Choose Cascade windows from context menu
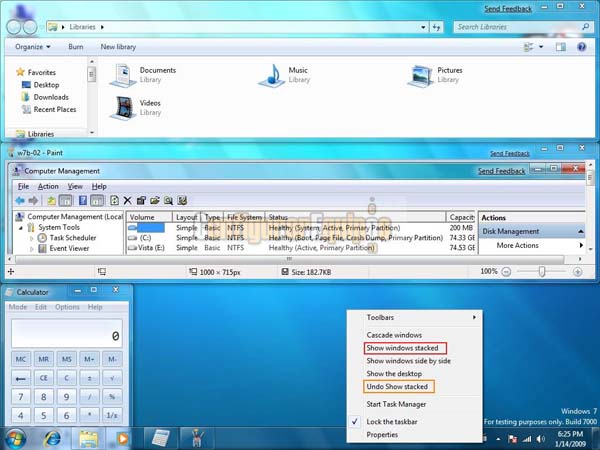Viewport: 600px width, 450px height. (394, 335)
